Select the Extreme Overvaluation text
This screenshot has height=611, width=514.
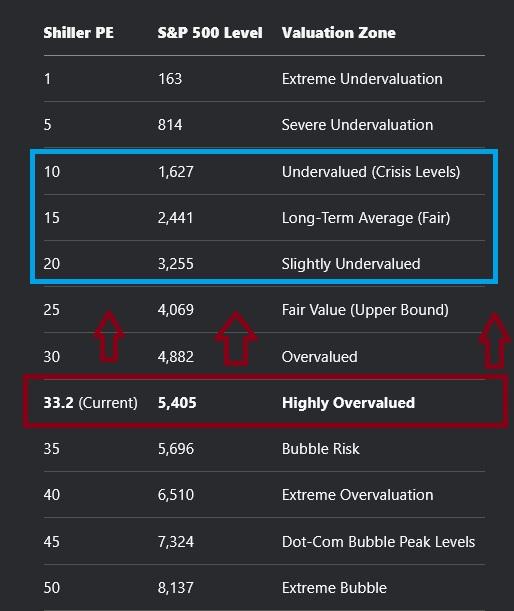coord(357,495)
